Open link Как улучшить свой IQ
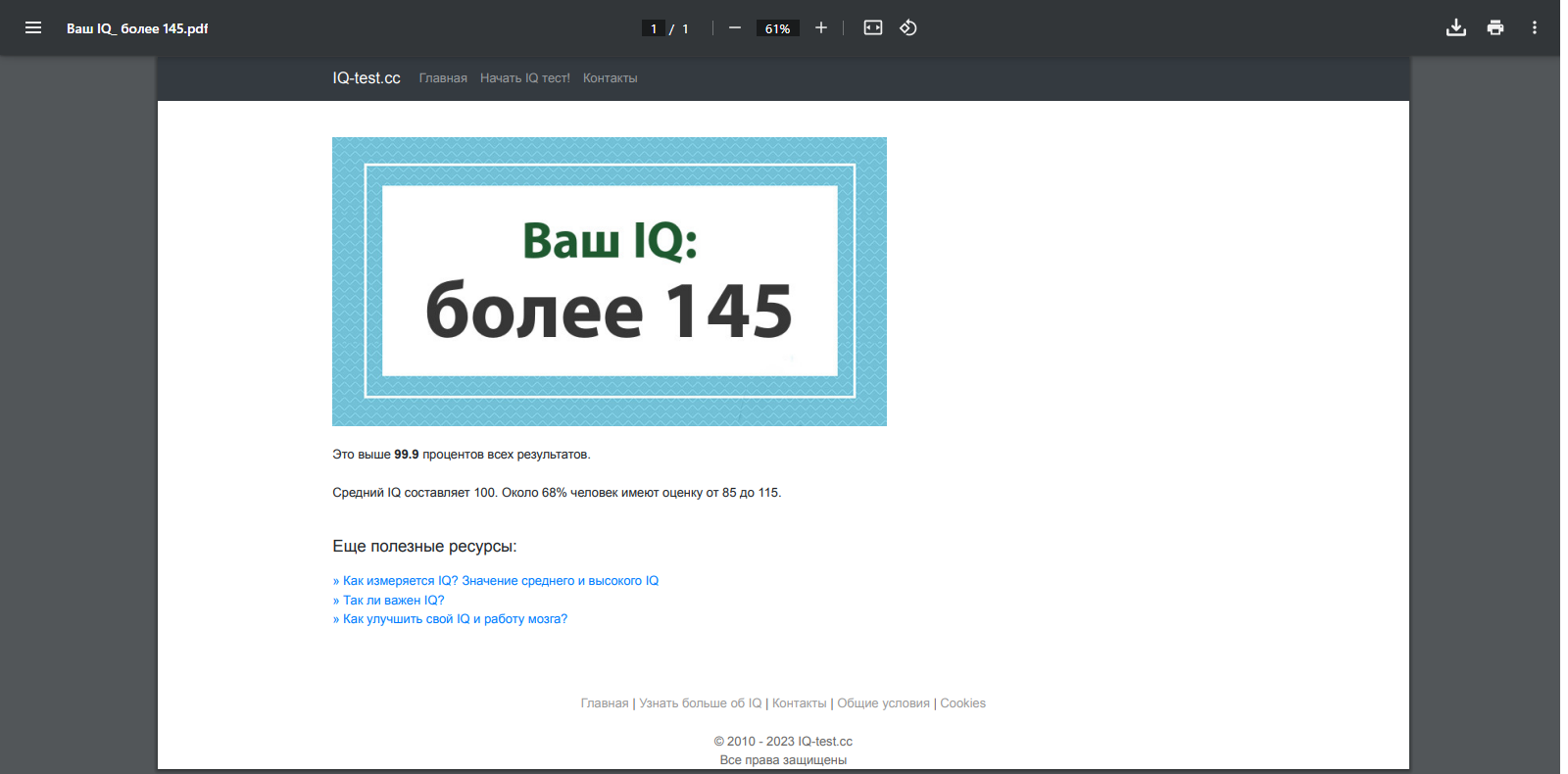The height and width of the screenshot is (774, 1568). 450,619
